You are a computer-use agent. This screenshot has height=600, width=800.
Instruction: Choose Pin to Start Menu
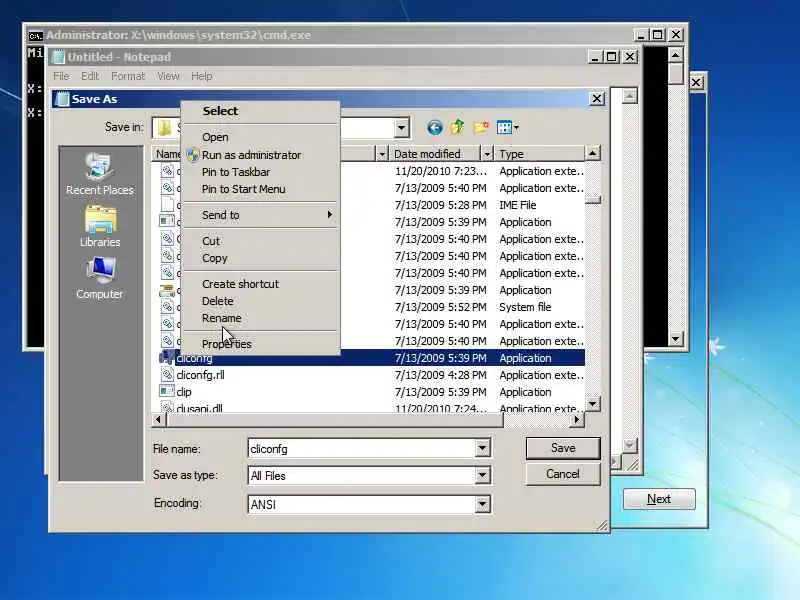[x=243, y=189]
